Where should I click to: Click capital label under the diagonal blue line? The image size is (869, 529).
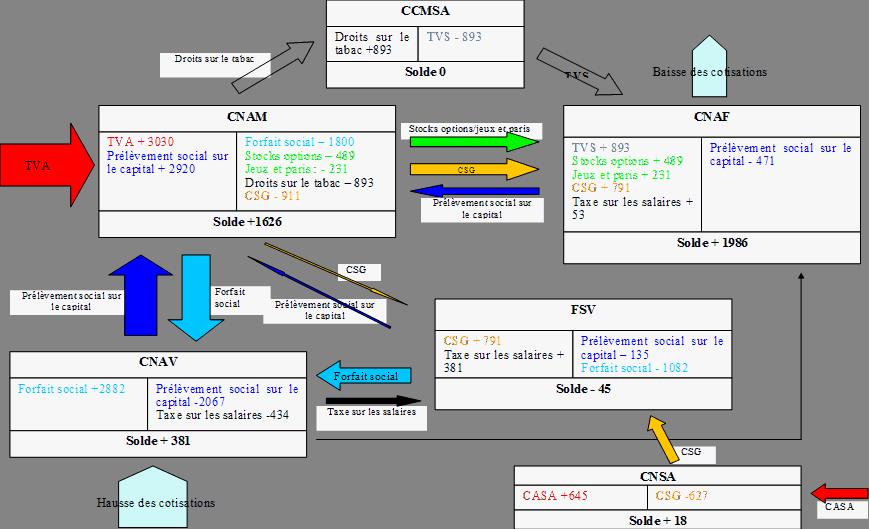[x=325, y=310]
